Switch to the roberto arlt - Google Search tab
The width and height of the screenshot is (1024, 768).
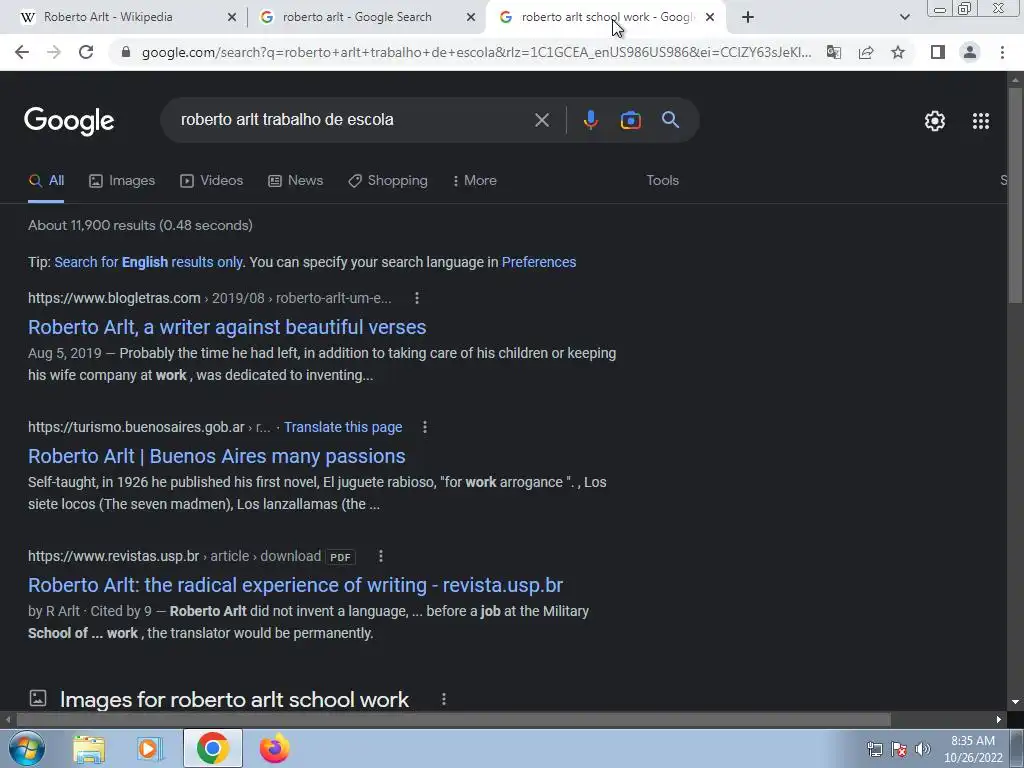[x=357, y=17]
